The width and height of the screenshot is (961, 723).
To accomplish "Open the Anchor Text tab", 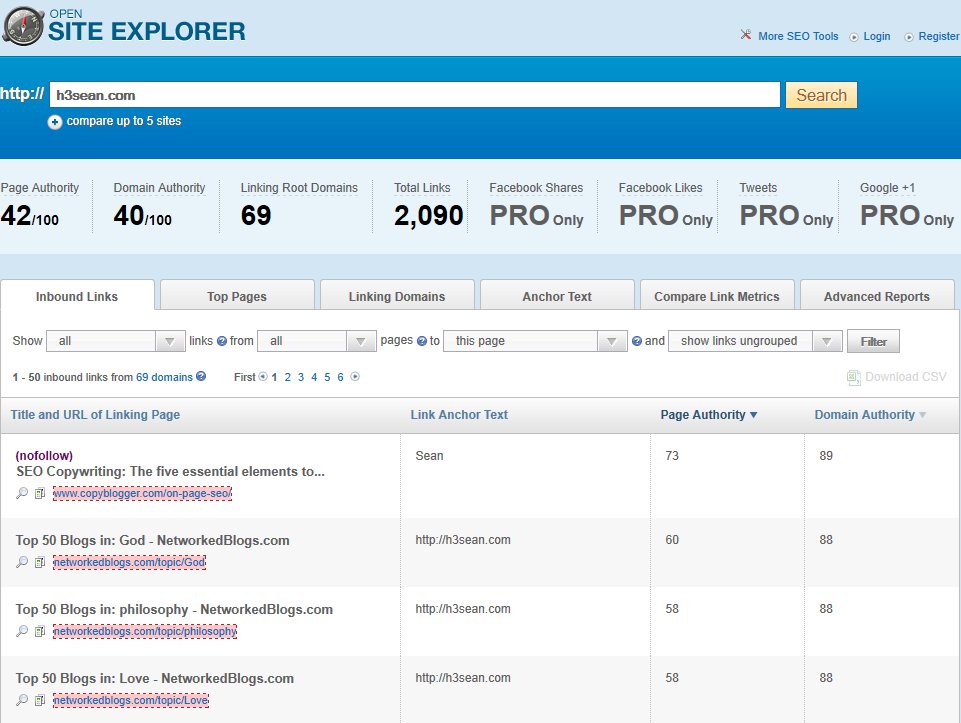I will 557,296.
